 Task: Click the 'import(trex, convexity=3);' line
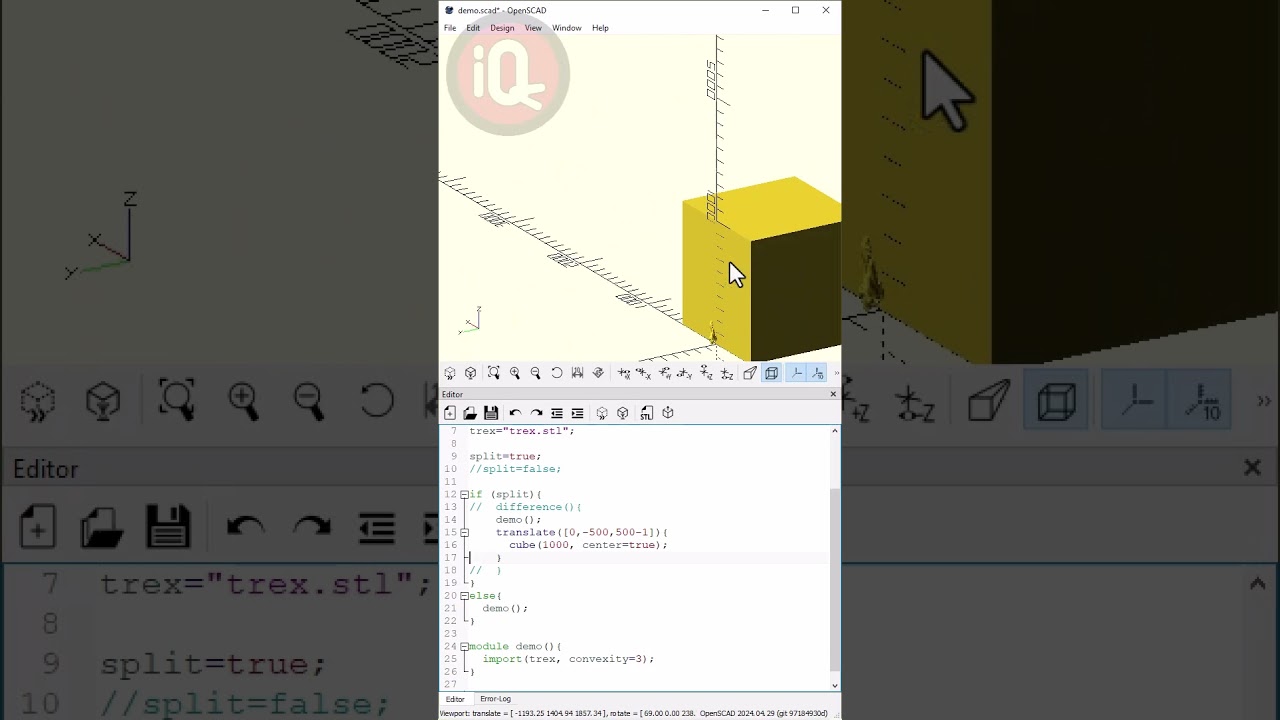[568, 659]
